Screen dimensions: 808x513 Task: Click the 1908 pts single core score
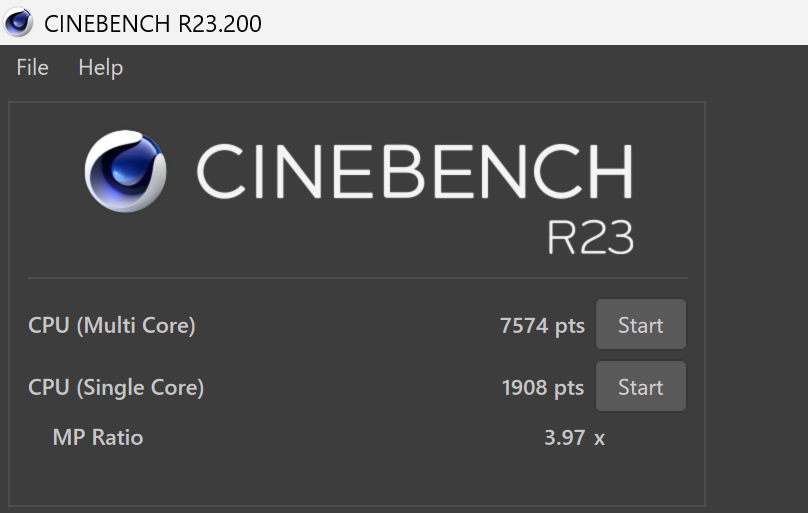(x=542, y=387)
